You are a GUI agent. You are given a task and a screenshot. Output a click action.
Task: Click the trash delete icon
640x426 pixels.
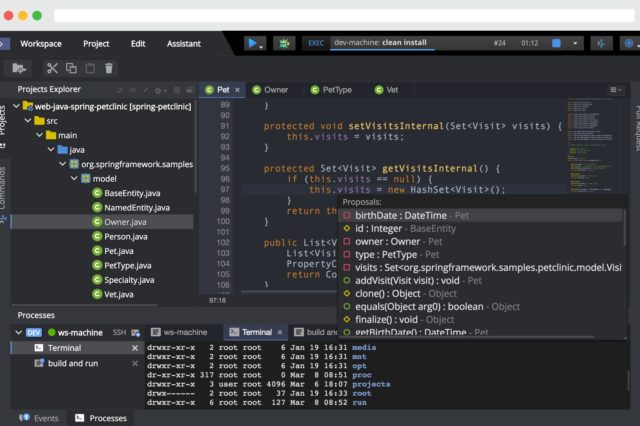tap(109, 68)
